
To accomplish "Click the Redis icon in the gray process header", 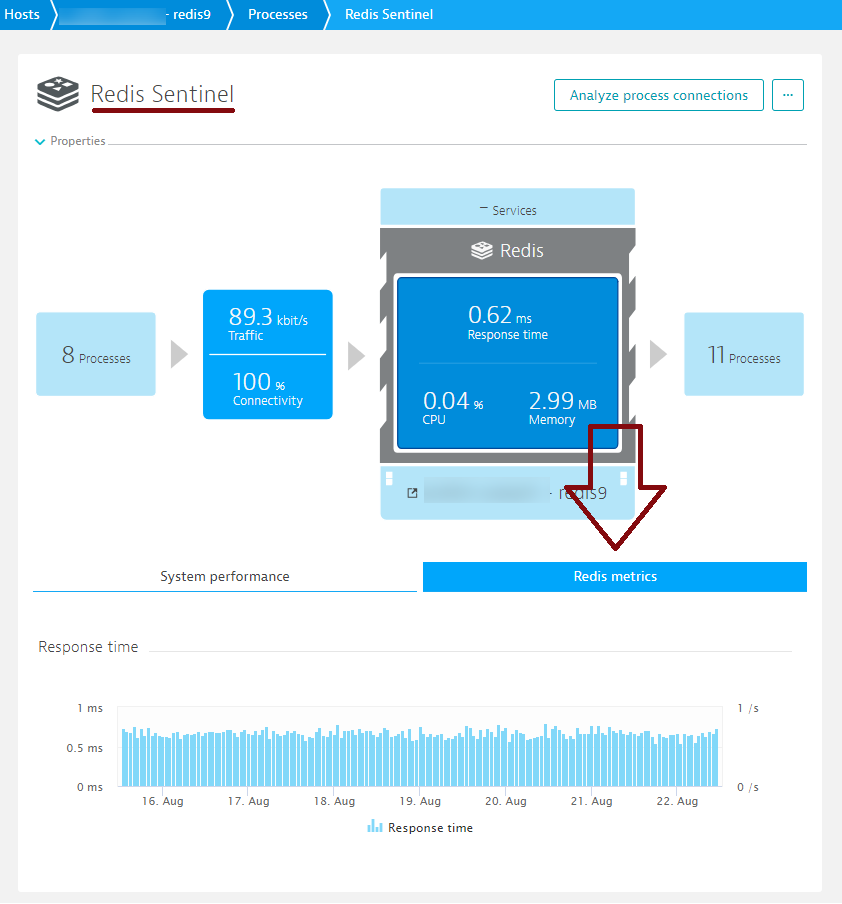I will [x=482, y=250].
